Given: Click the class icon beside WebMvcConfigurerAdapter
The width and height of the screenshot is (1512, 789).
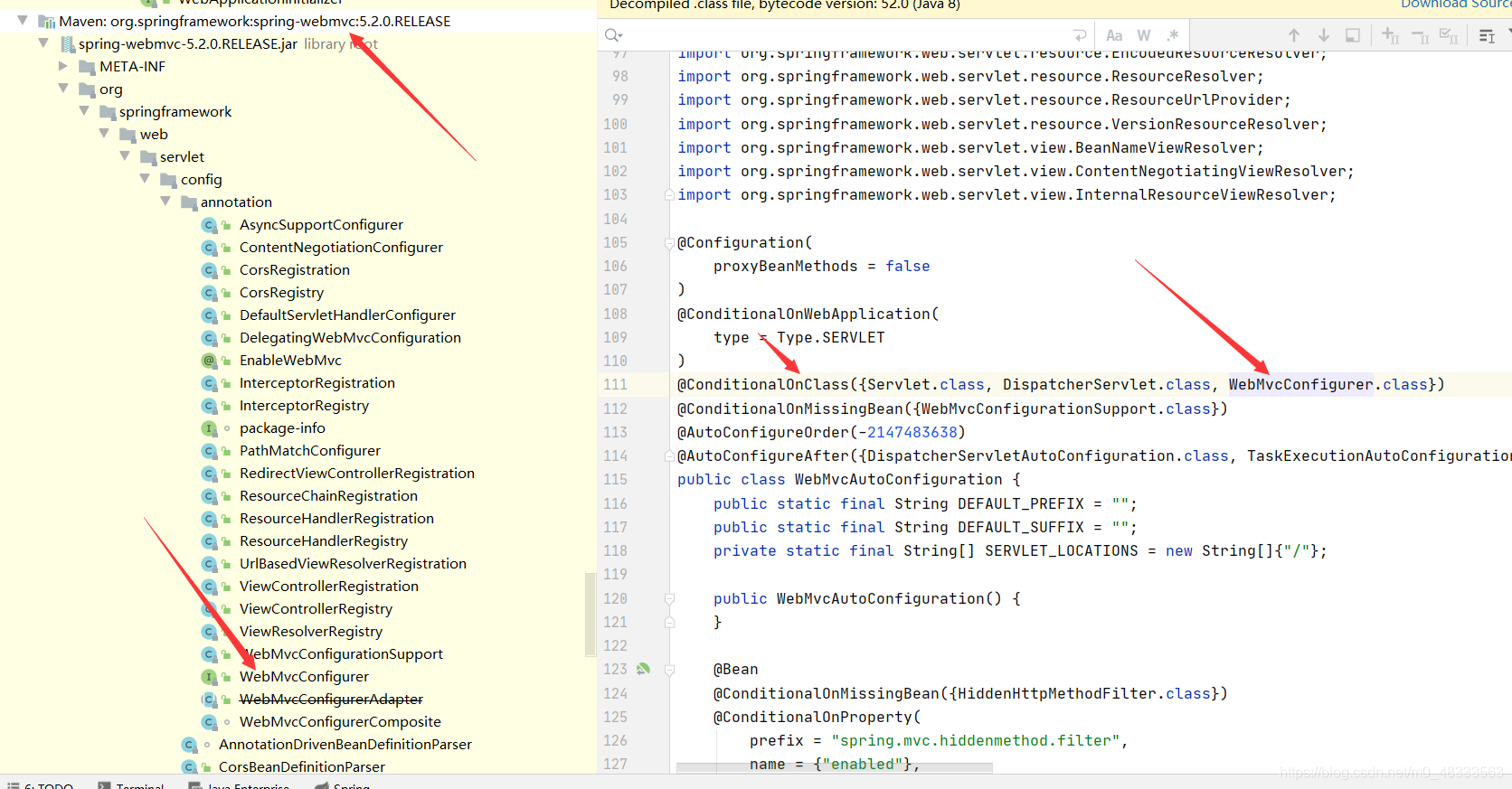Looking at the screenshot, I should point(209,700).
